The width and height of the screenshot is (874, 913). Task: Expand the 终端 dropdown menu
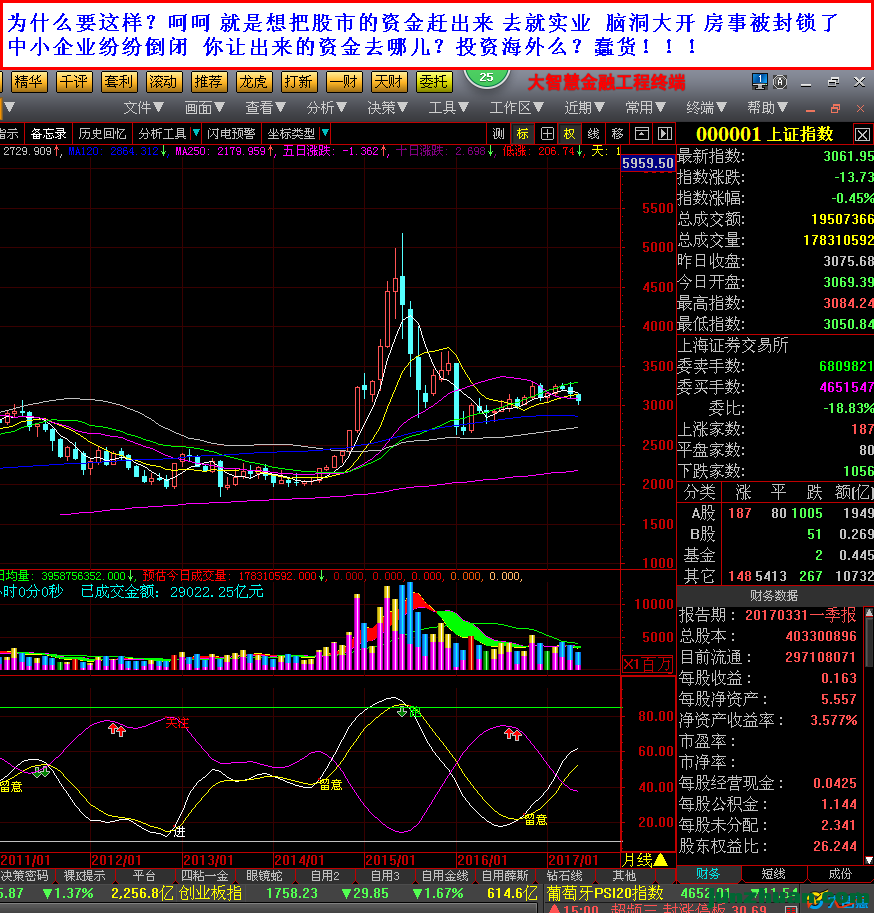click(x=706, y=108)
